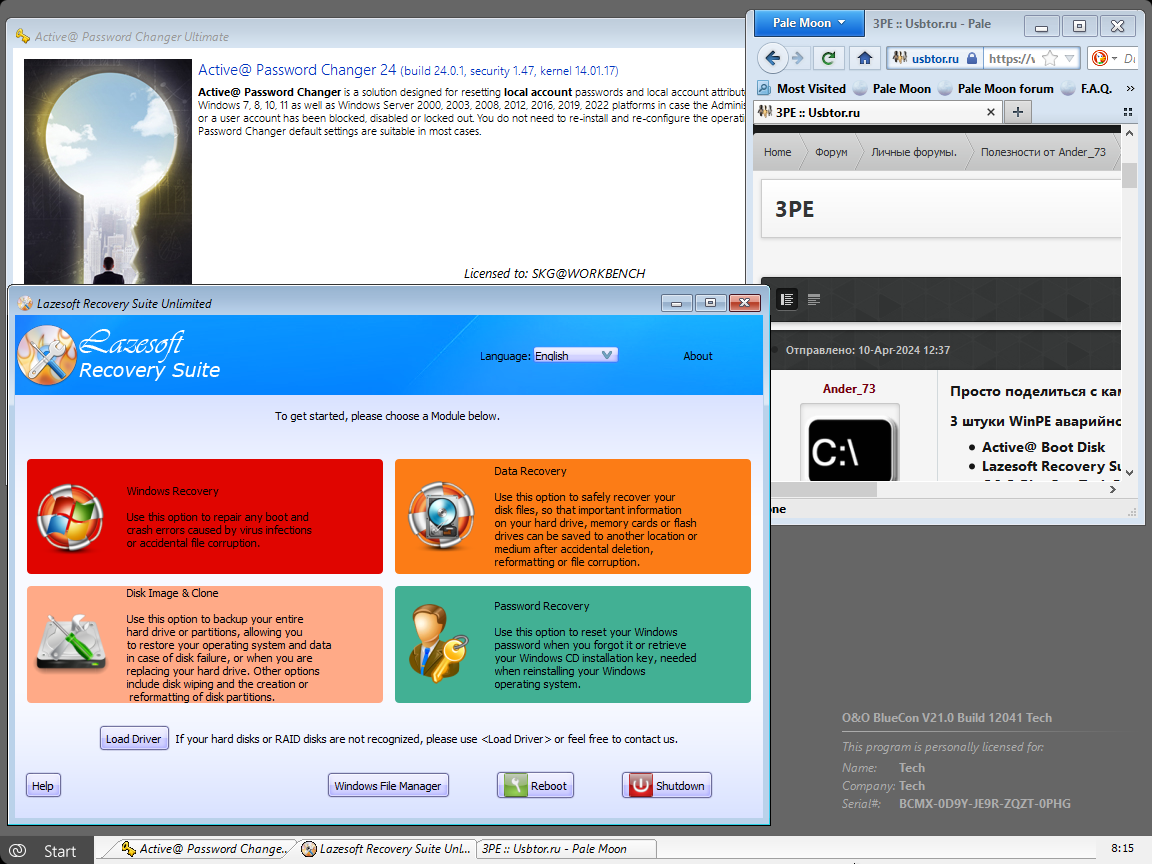Bookmark the page with the star icon
Image resolution: width=1152 pixels, height=864 pixels.
pyautogui.click(x=1050, y=58)
